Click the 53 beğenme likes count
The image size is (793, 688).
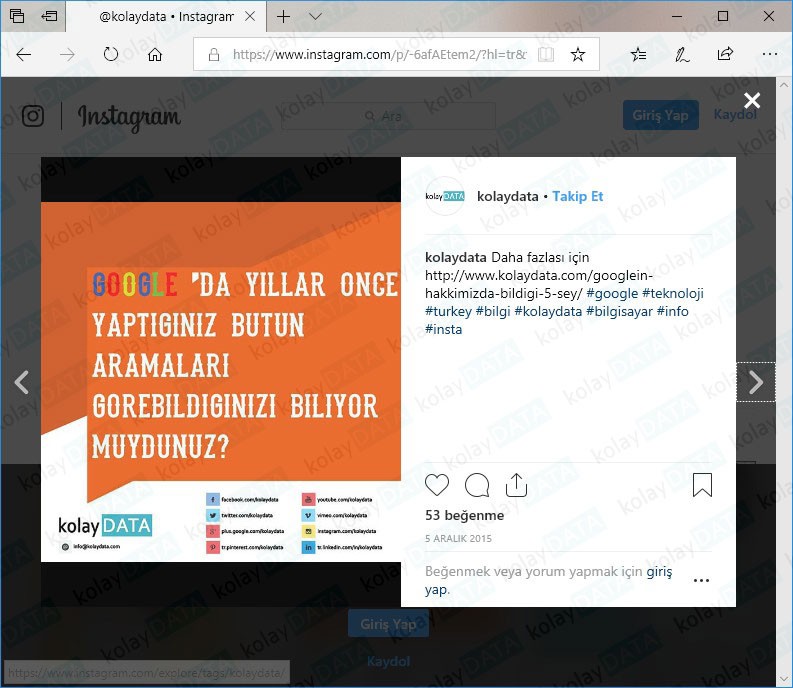pyautogui.click(x=464, y=515)
